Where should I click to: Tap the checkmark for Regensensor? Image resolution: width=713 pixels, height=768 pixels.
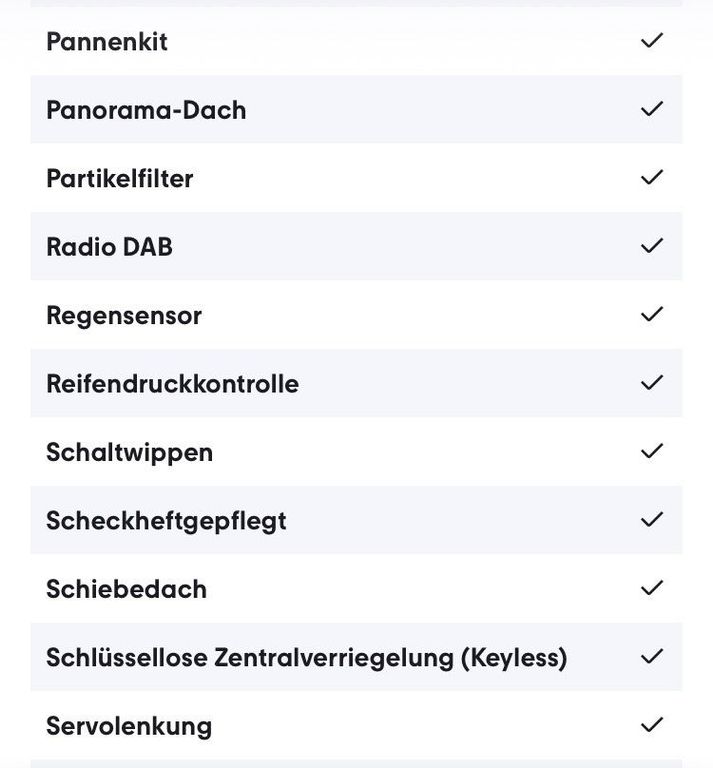pyautogui.click(x=652, y=314)
